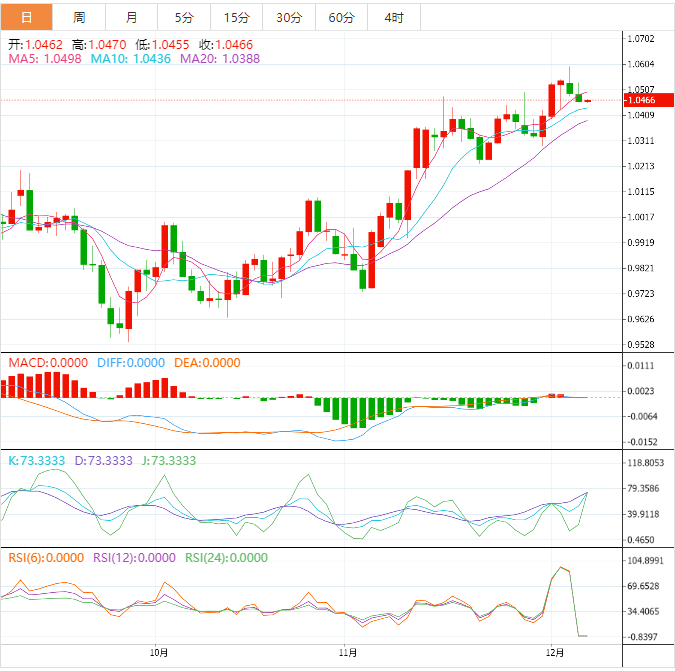Open the 5分 timeframe tab

click(x=184, y=18)
